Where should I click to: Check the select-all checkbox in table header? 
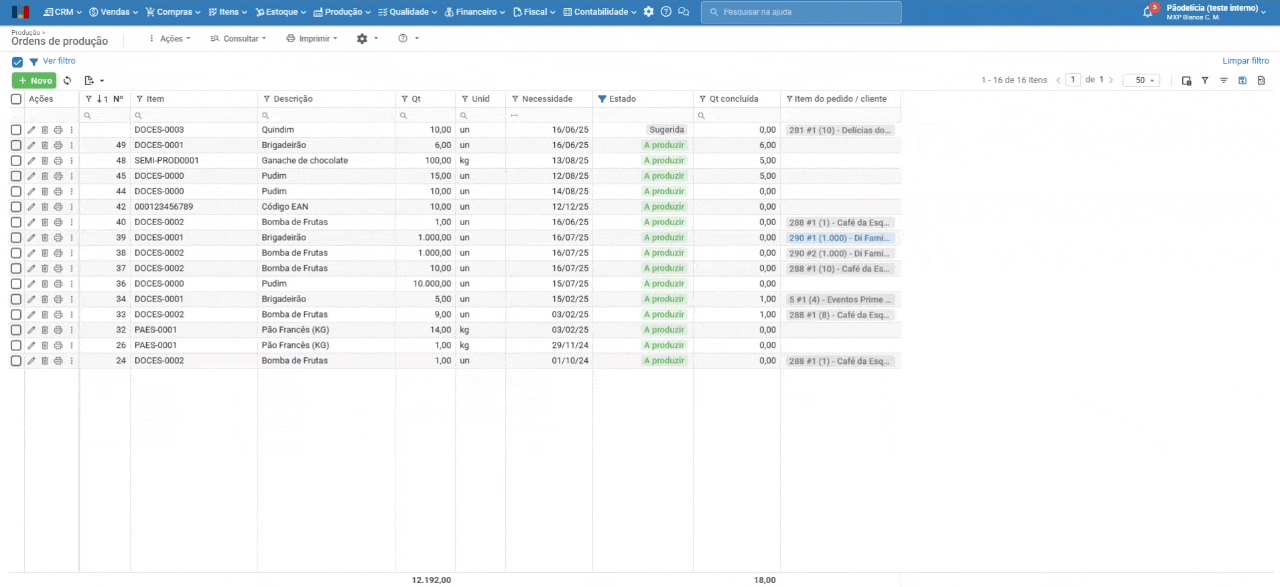point(16,99)
